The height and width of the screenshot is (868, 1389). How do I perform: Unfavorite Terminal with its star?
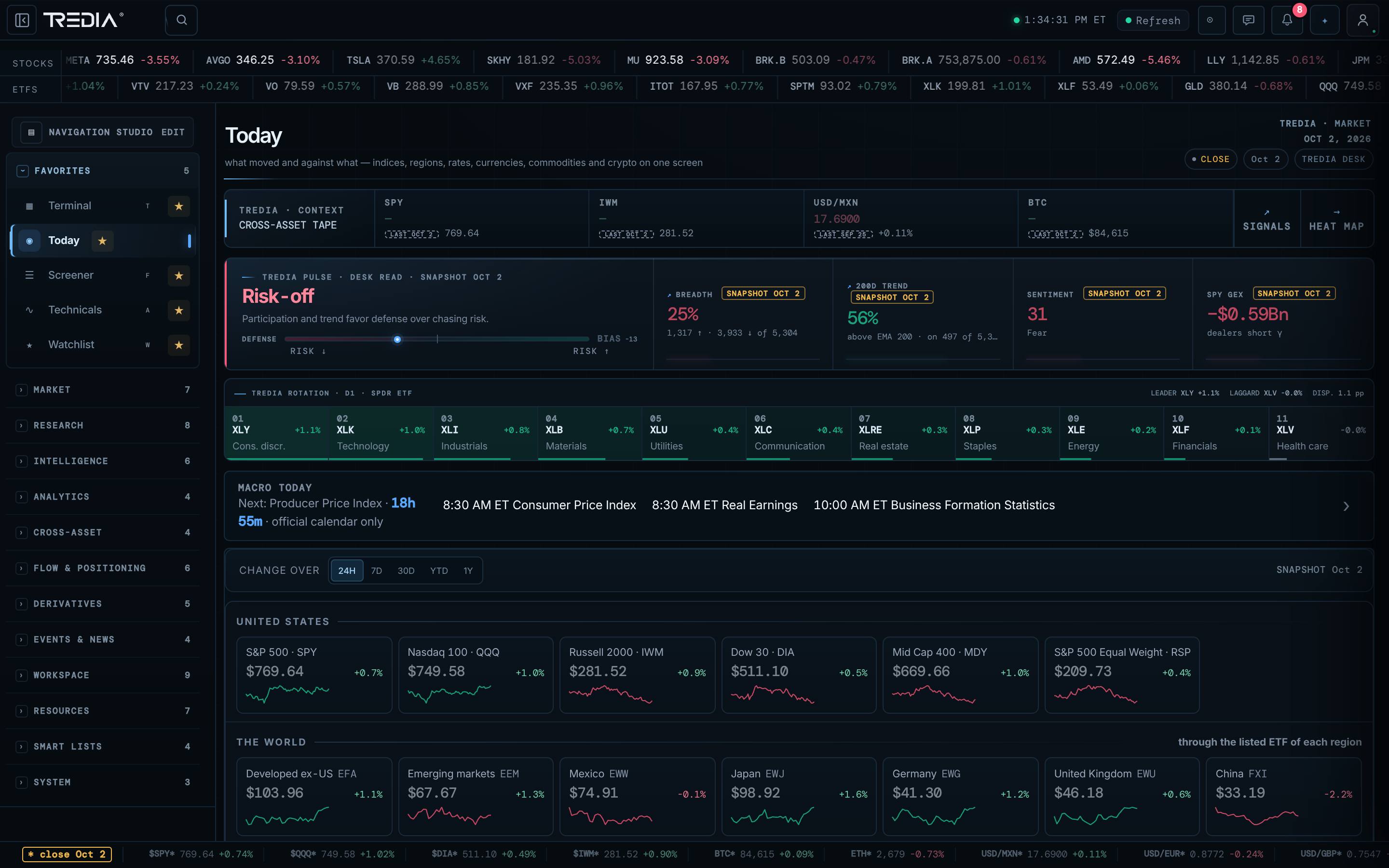[x=178, y=206]
